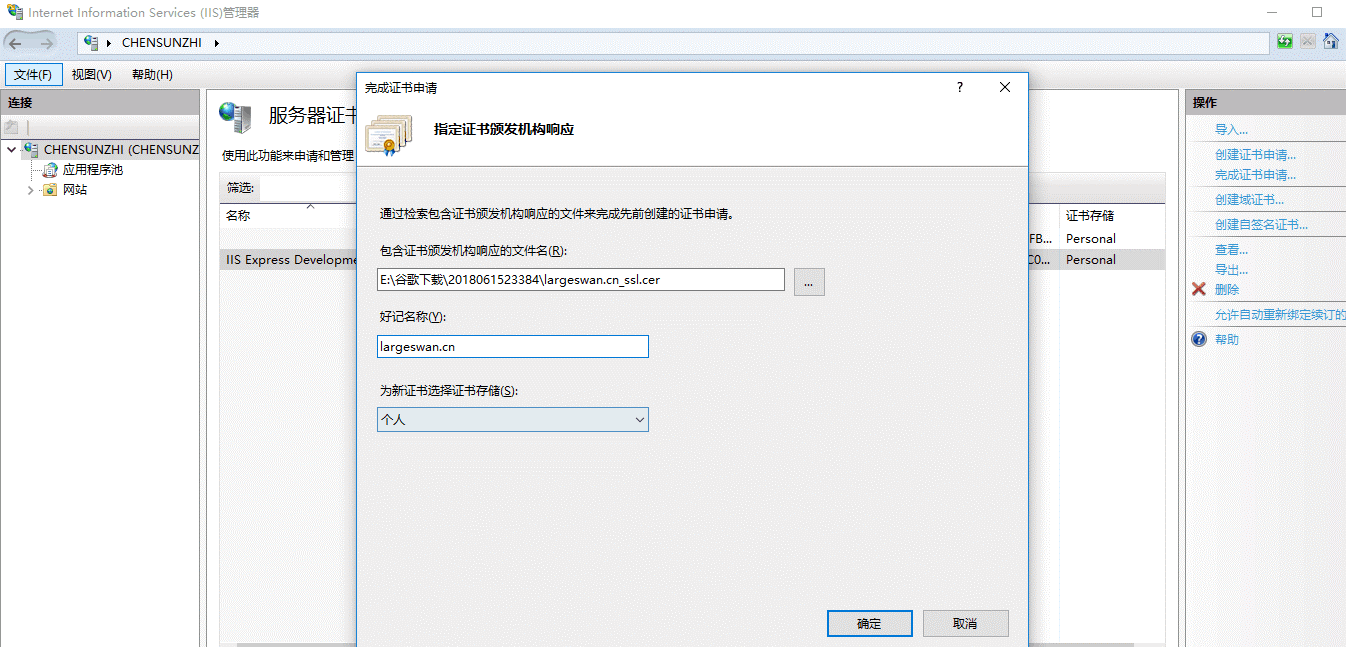Click 完成证书申请... link
The width and height of the screenshot is (1346, 647).
[1255, 175]
